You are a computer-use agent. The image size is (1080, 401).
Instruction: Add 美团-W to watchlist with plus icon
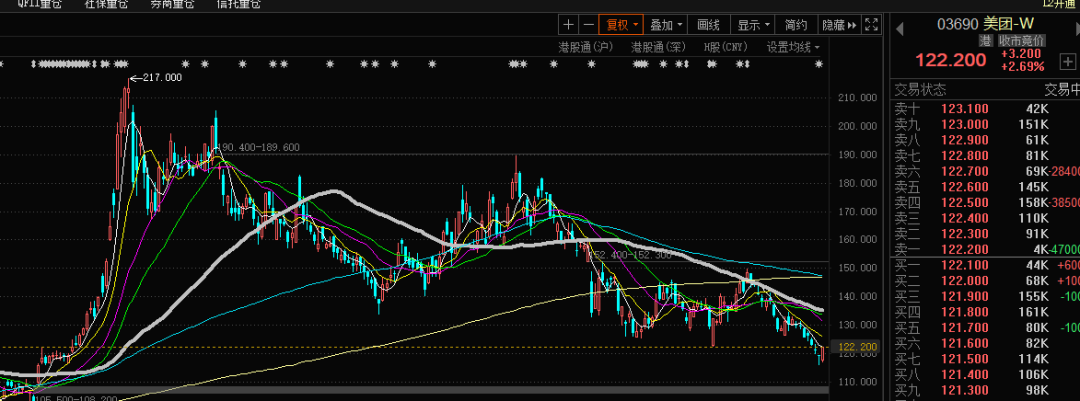point(1067,61)
